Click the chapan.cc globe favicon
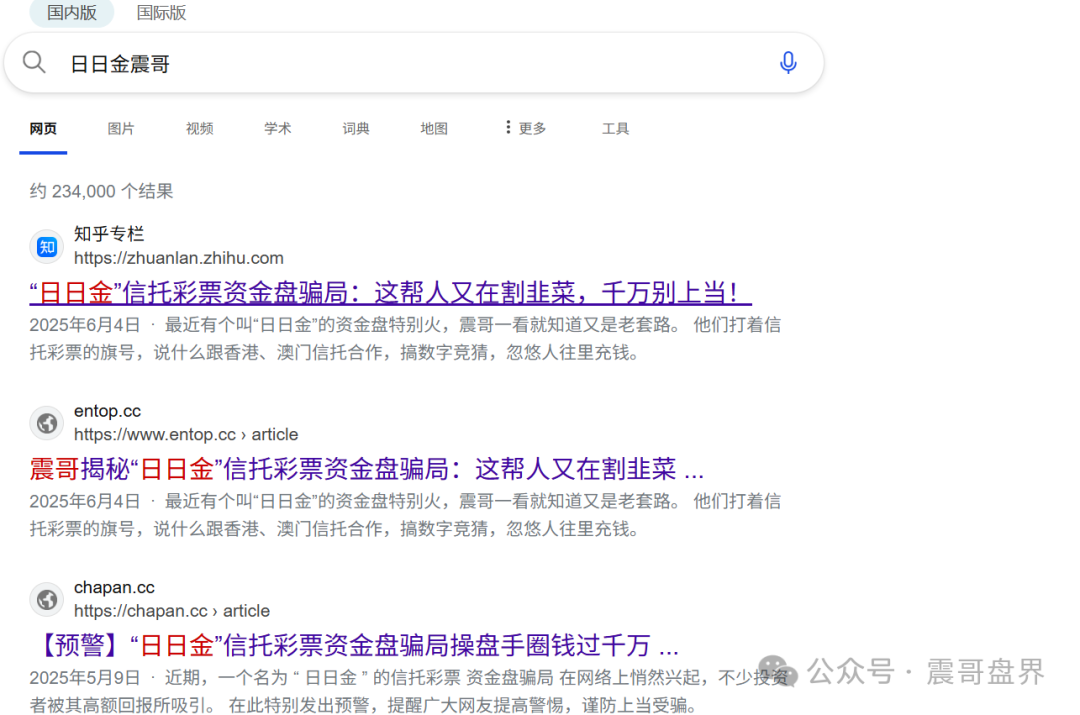The width and height of the screenshot is (1080, 715). click(47, 599)
